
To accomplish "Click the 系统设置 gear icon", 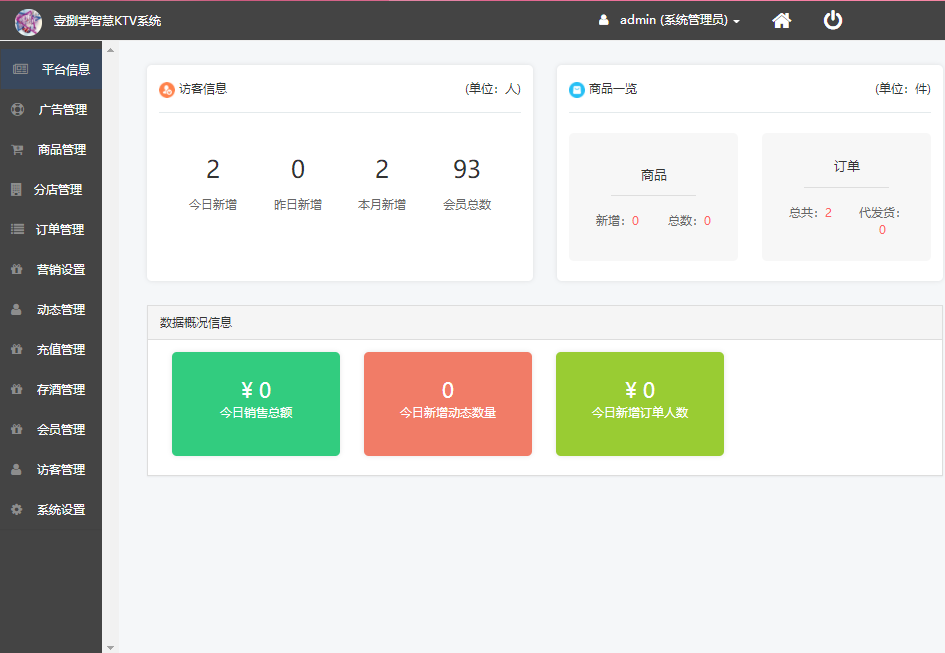I will (x=16, y=509).
